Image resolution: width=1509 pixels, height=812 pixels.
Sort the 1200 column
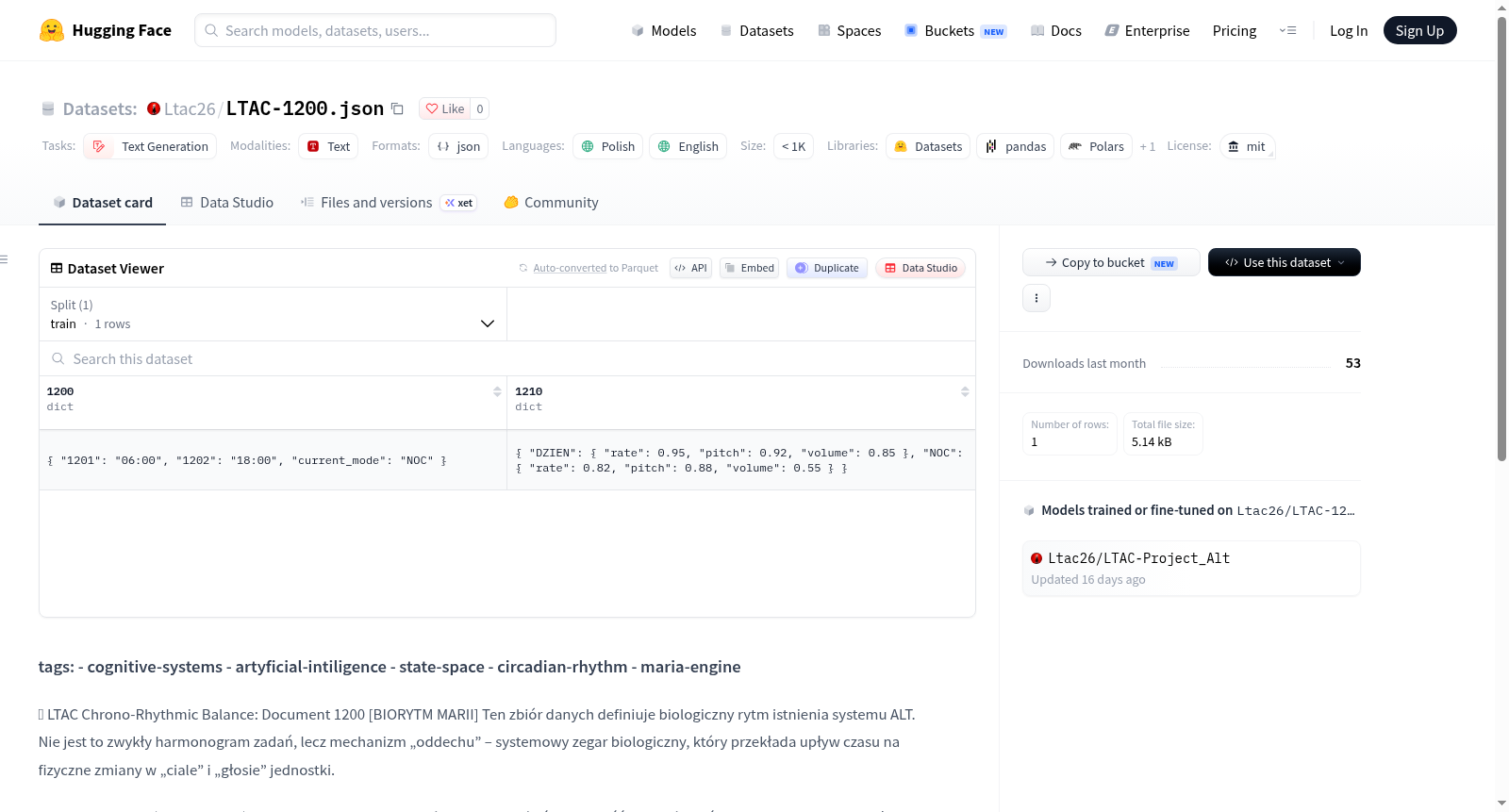pos(497,391)
